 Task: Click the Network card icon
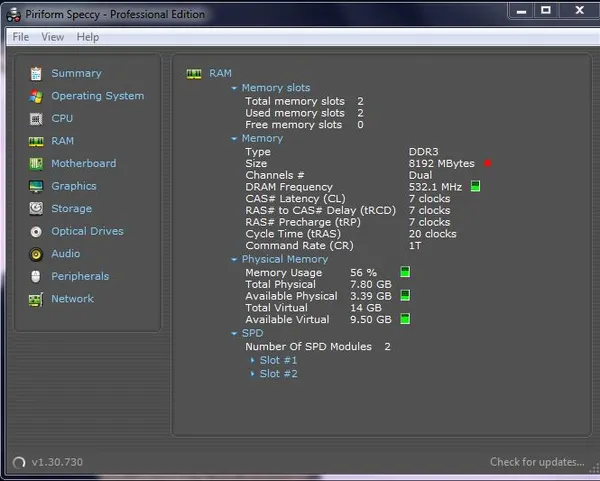(x=36, y=300)
